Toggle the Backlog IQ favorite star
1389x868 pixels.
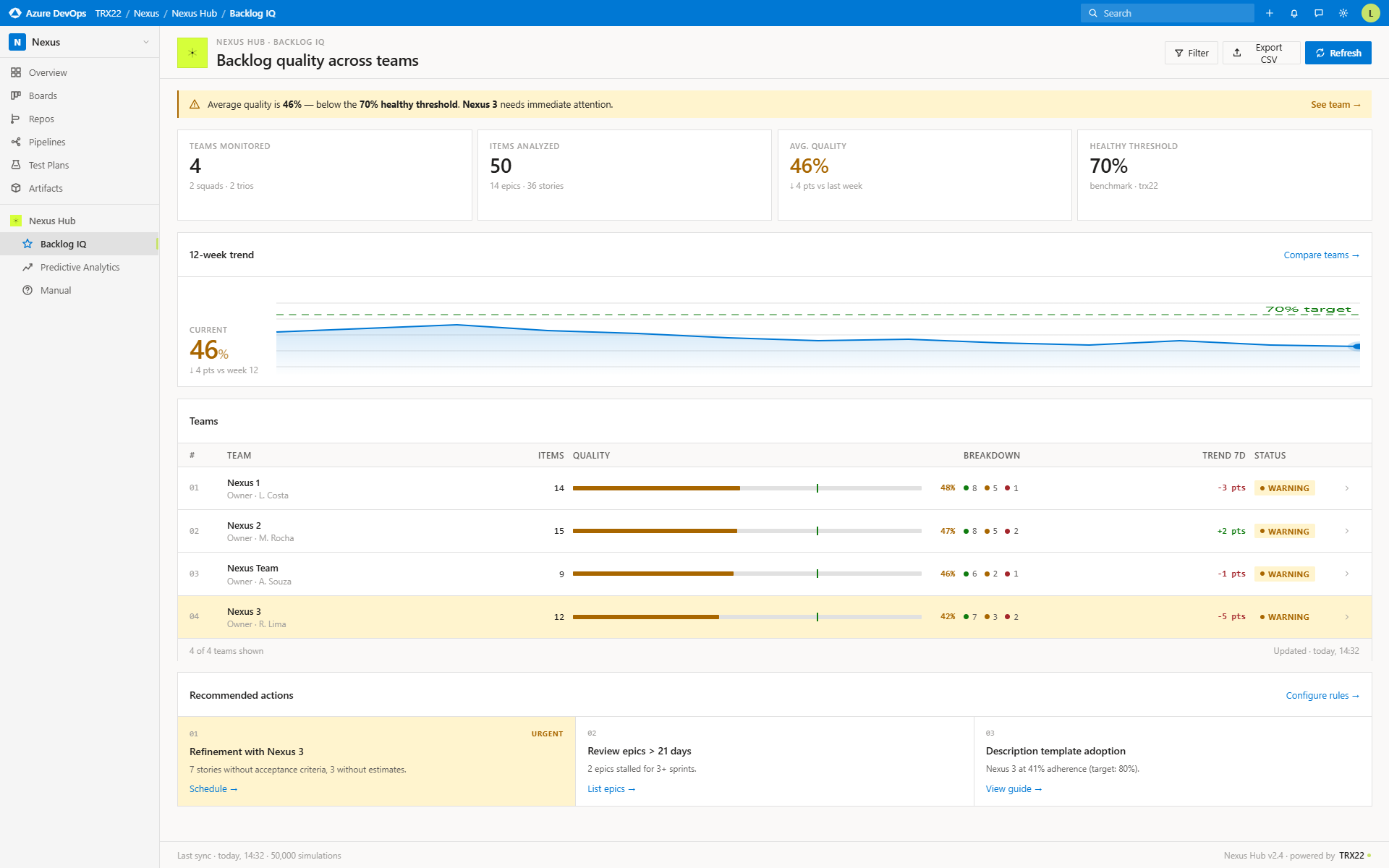[27, 244]
